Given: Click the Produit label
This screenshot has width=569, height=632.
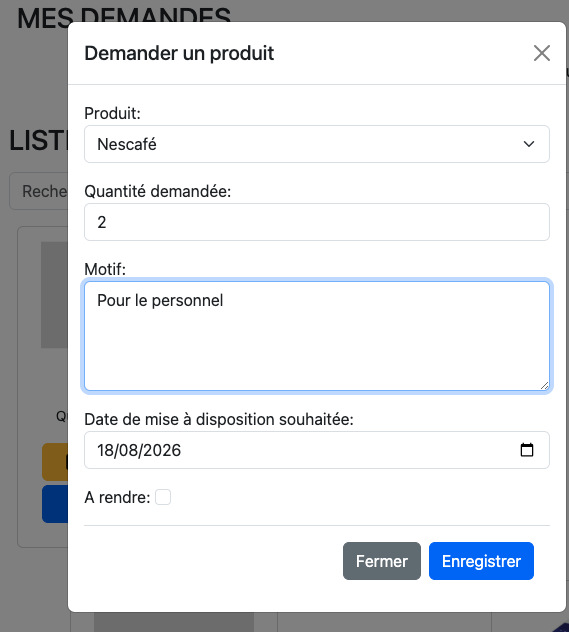Looking at the screenshot, I should (x=112, y=113).
